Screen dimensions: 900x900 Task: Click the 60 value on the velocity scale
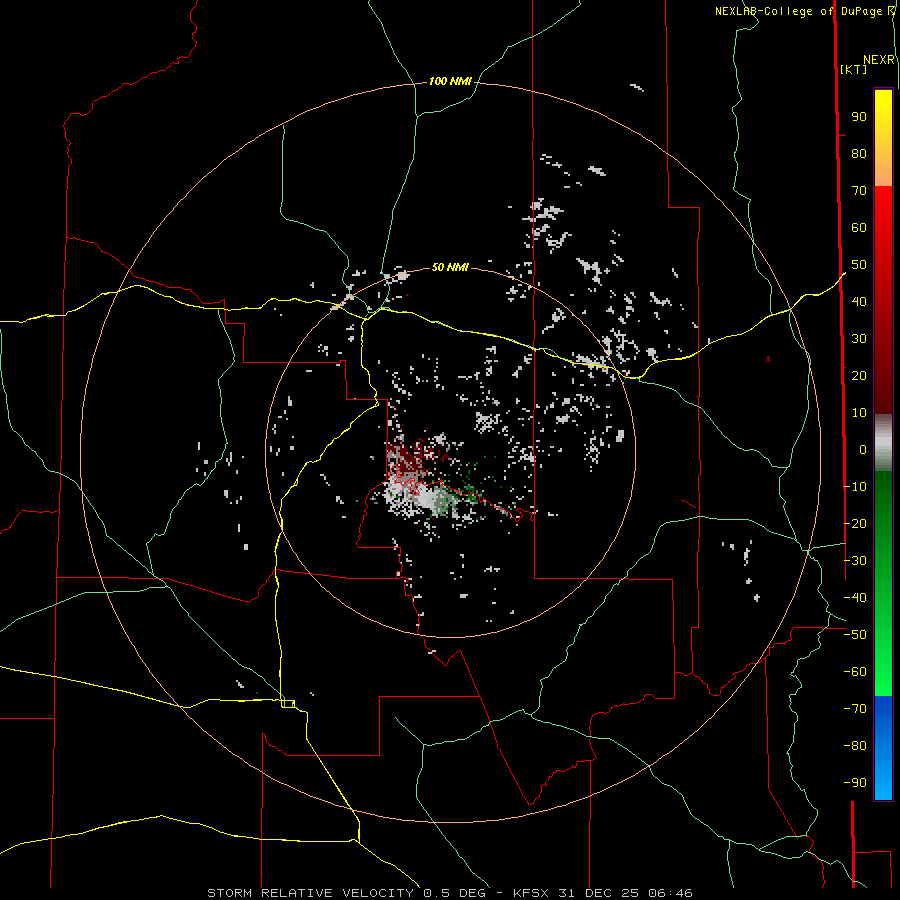[x=859, y=228]
